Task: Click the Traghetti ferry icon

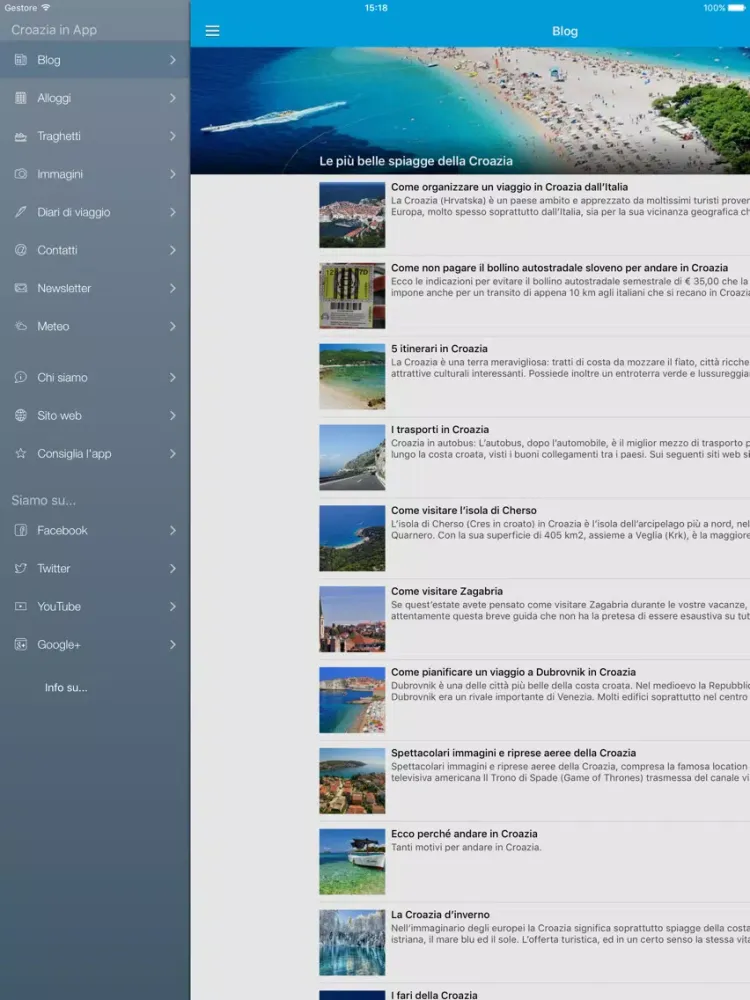Action: [21, 136]
